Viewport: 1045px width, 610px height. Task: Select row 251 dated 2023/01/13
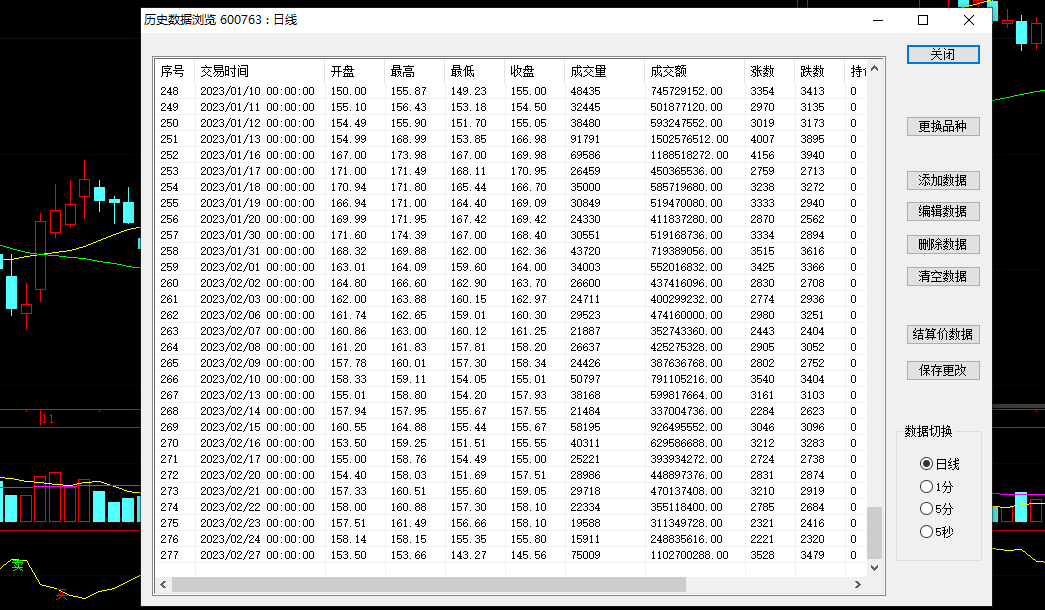tap(511, 139)
